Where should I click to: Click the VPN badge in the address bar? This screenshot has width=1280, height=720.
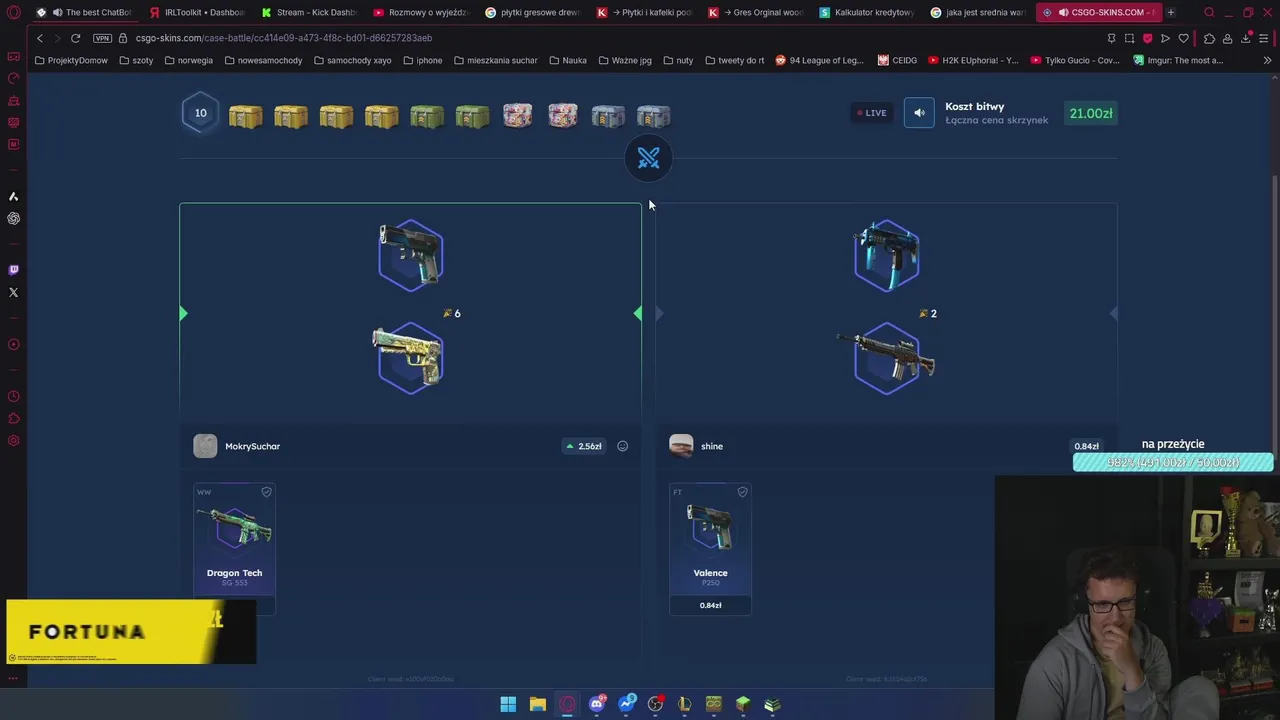(x=102, y=38)
